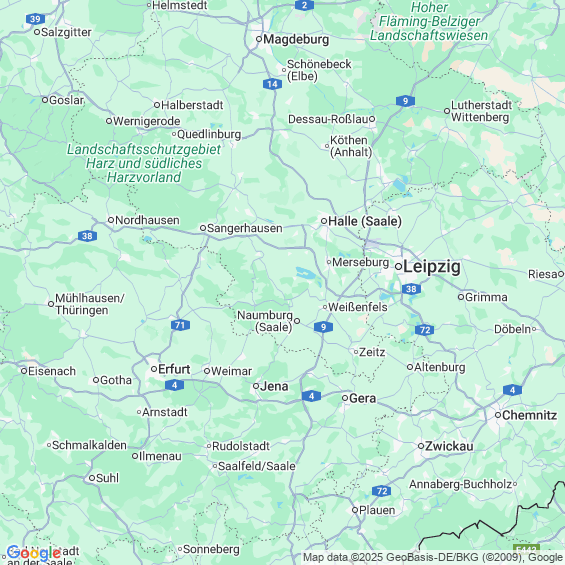Select the Jena city label
Image resolution: width=565 pixels, height=565 pixels.
(274, 386)
